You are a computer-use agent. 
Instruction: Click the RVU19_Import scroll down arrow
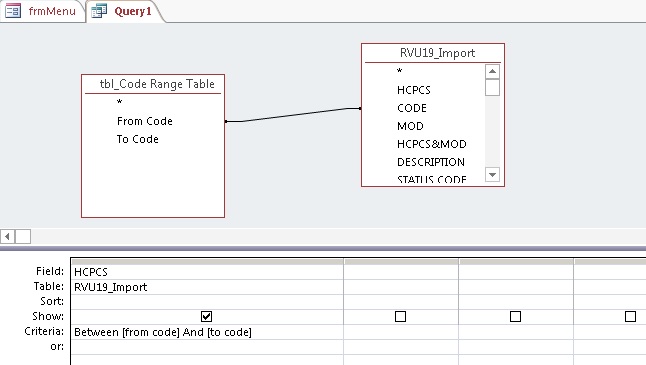pos(492,175)
